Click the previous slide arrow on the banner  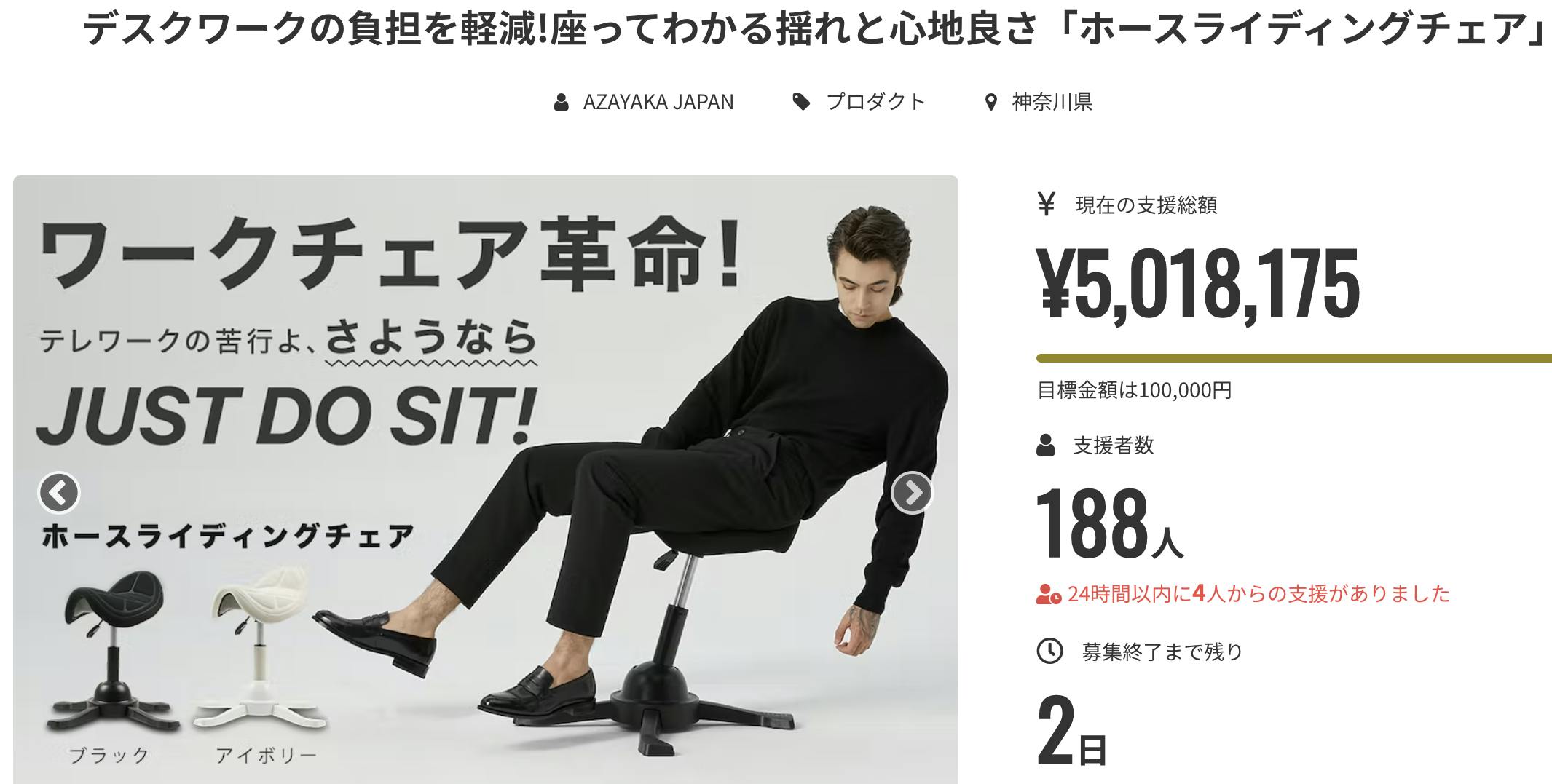coord(58,493)
